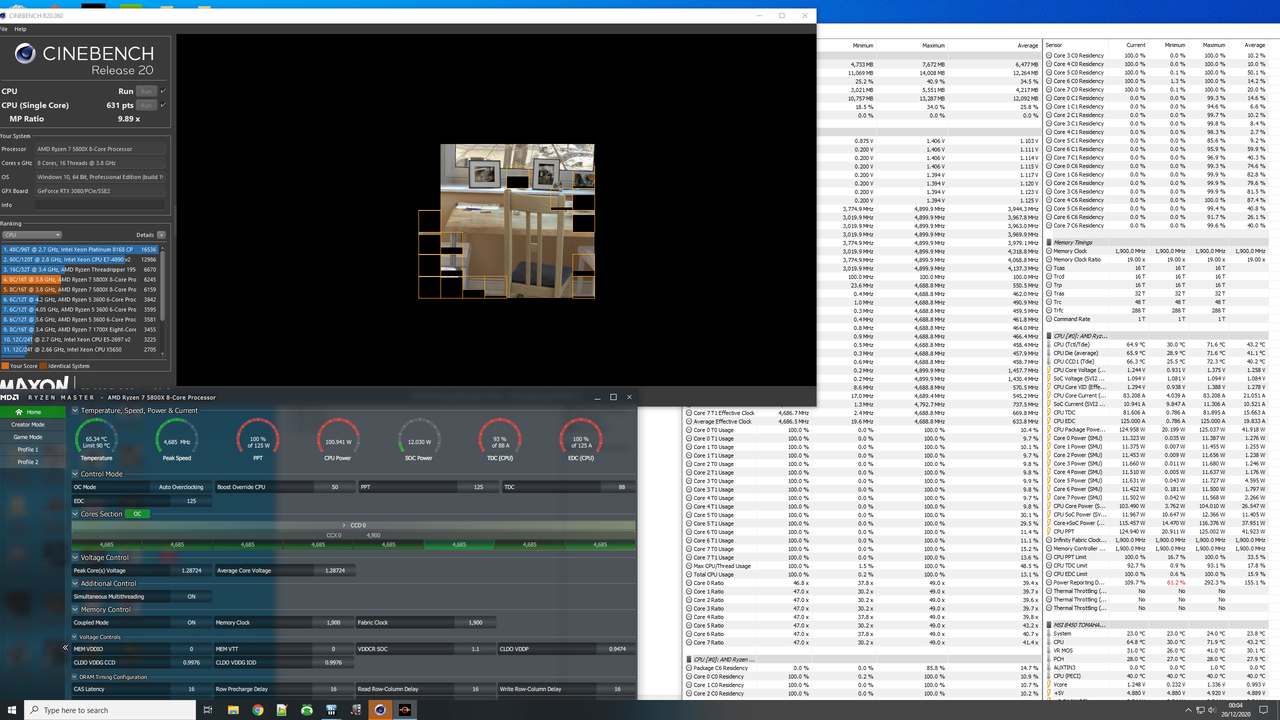Click the Peak Speed gauge
This screenshot has height=720, width=1280.
coord(177,441)
